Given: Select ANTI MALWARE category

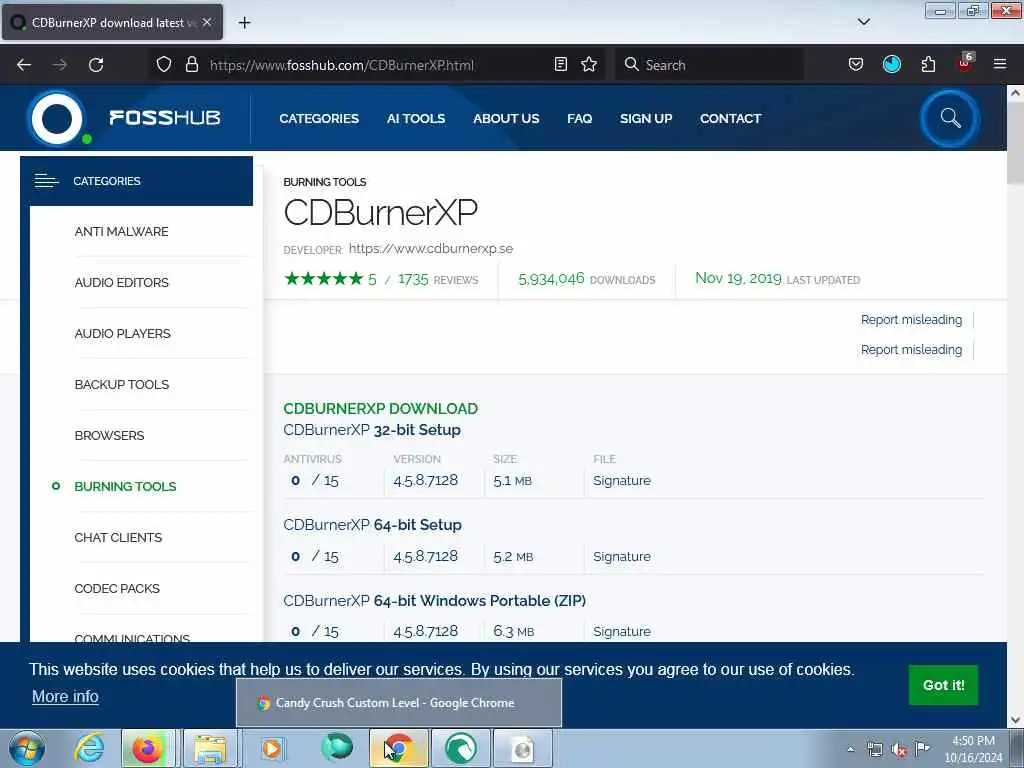Looking at the screenshot, I should coord(121,231).
